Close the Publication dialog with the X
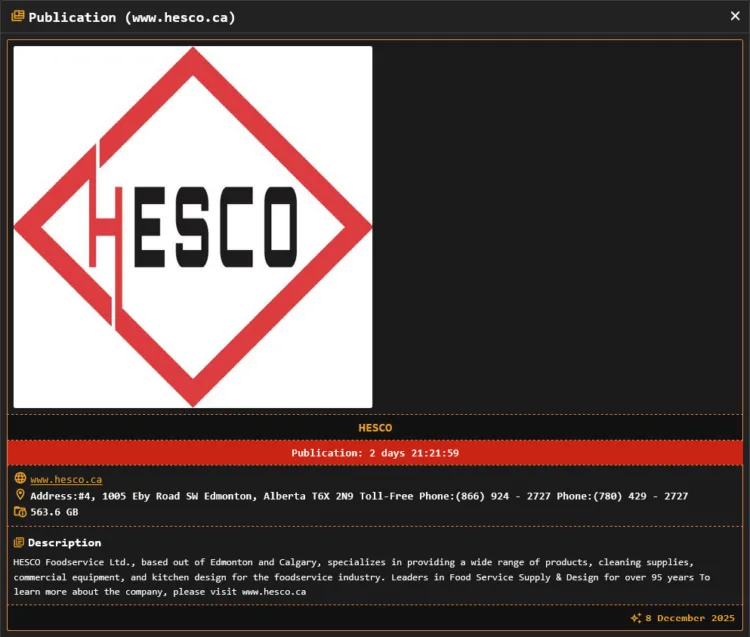This screenshot has width=750, height=637. [735, 16]
